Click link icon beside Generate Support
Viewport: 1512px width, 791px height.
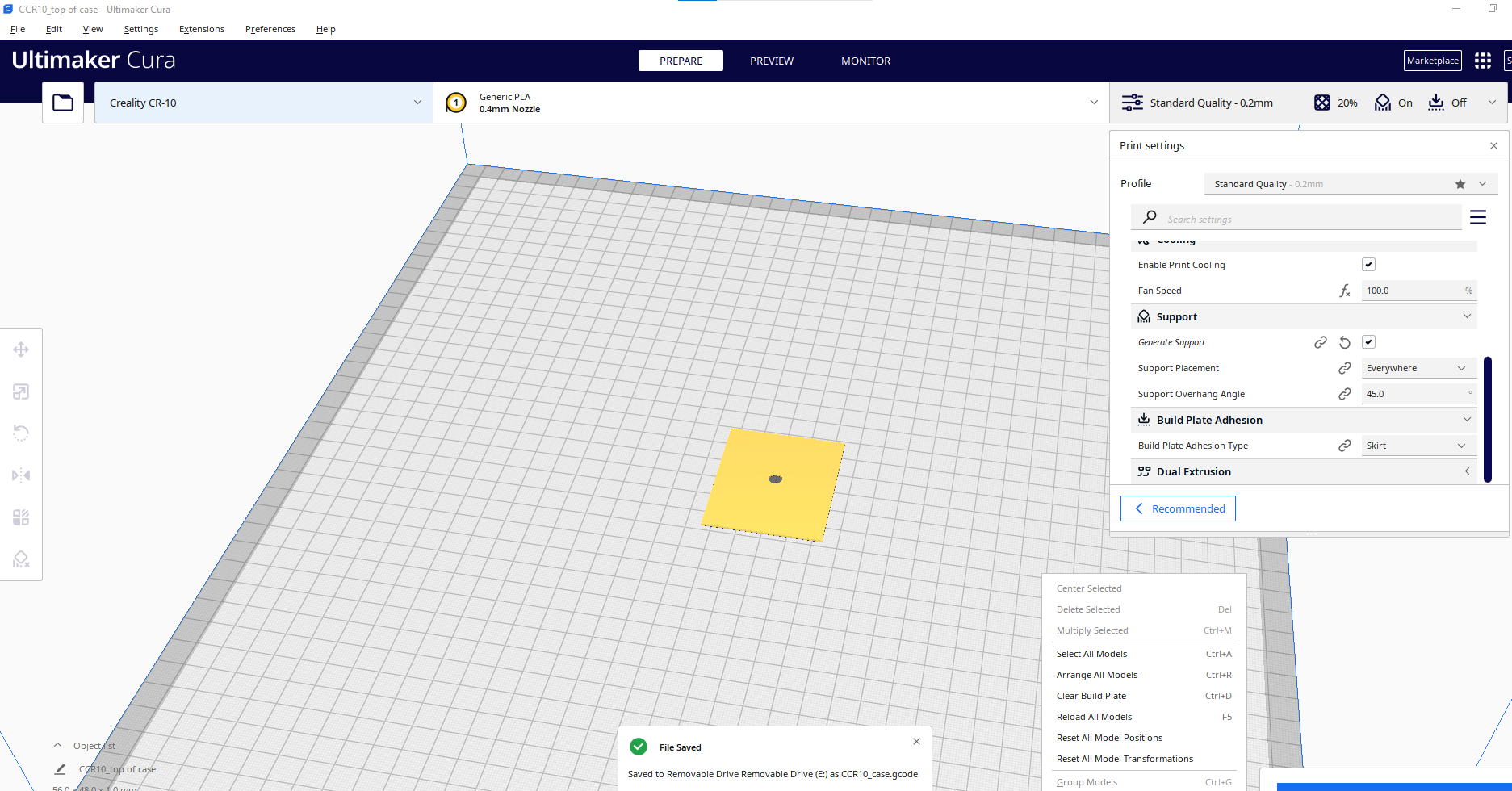[x=1321, y=342]
